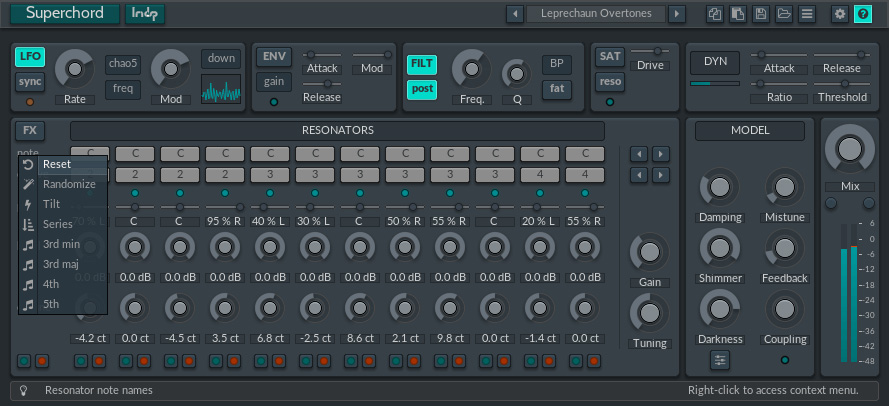
Task: Click the paste preset icon
Action: tap(737, 14)
